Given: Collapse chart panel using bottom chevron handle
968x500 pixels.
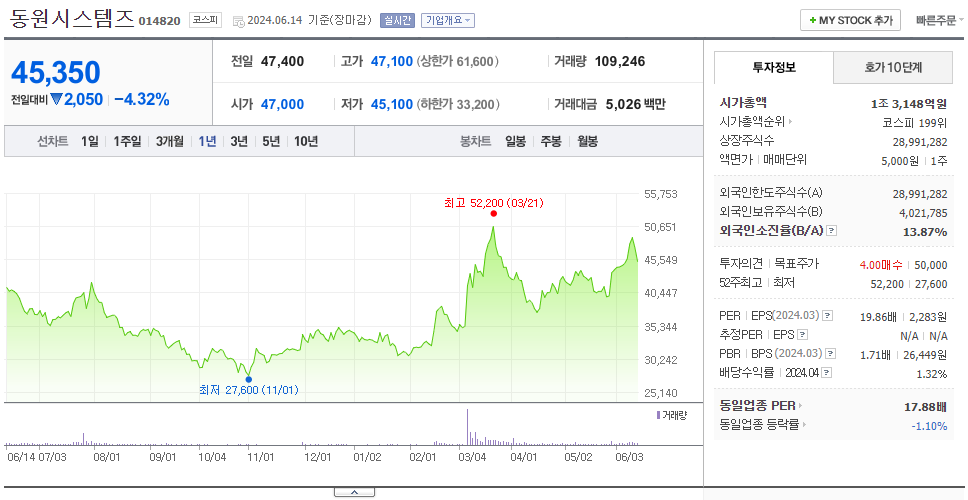Looking at the screenshot, I should (x=354, y=492).
